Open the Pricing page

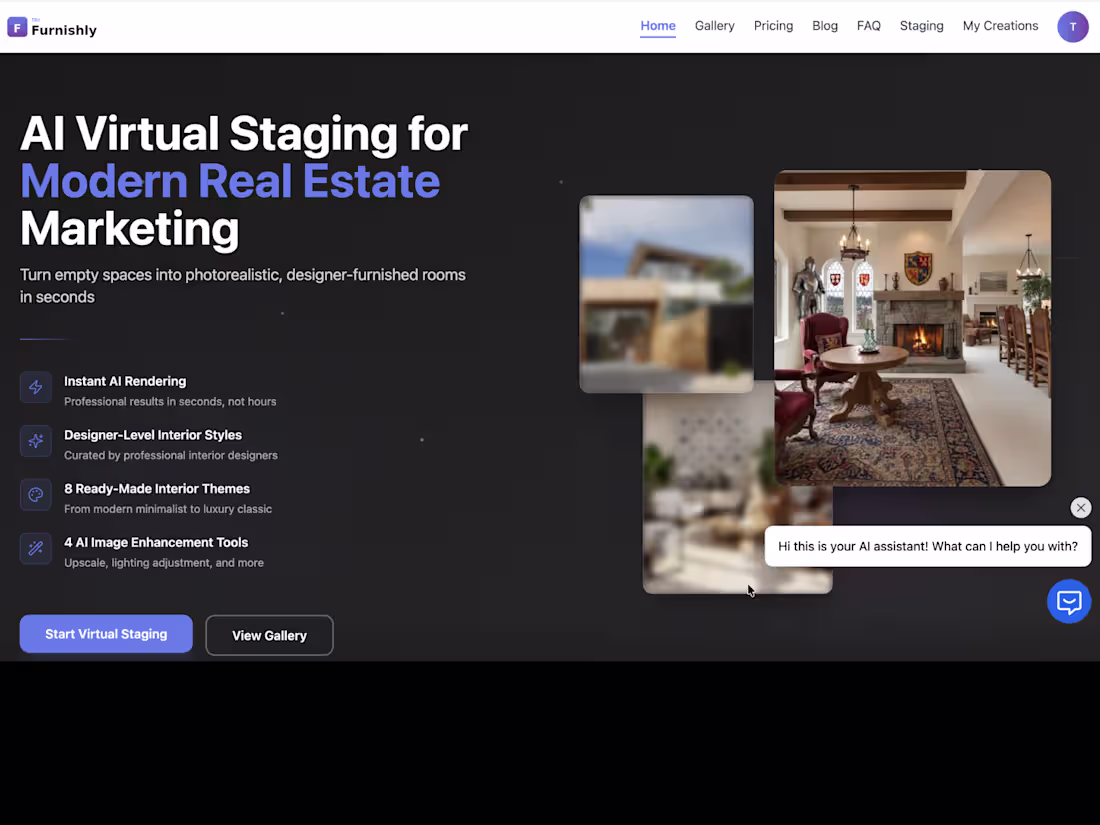coord(773,26)
